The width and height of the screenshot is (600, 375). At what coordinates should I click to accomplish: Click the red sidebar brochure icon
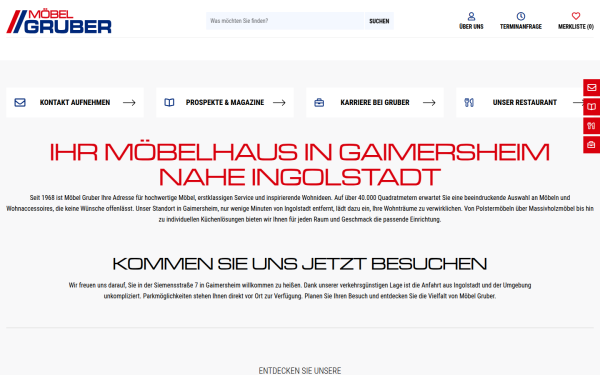tap(592, 107)
